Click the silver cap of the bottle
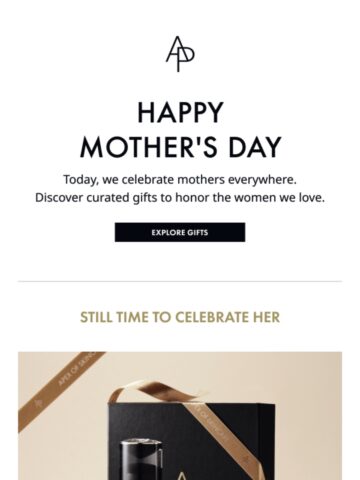 click(x=141, y=442)
